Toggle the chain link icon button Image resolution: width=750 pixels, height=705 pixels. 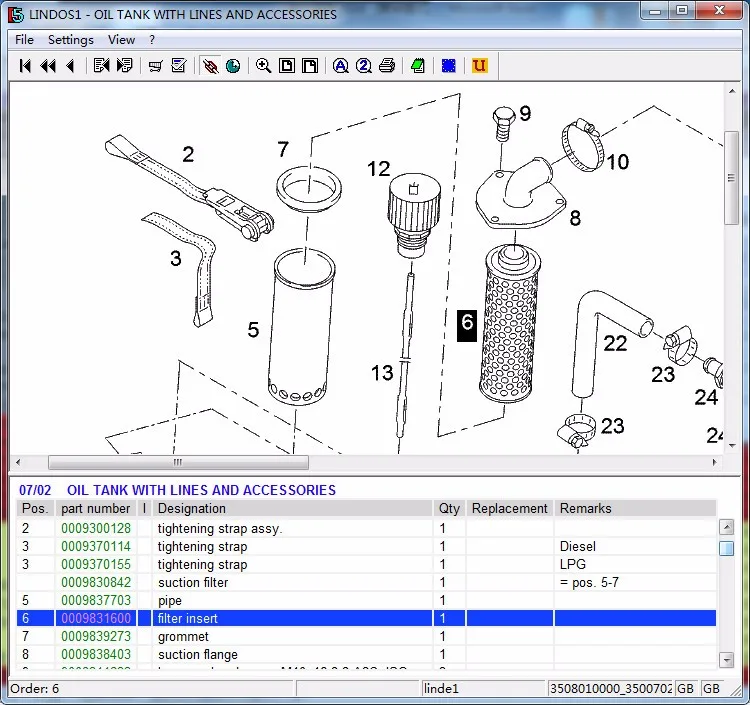pyautogui.click(x=210, y=66)
